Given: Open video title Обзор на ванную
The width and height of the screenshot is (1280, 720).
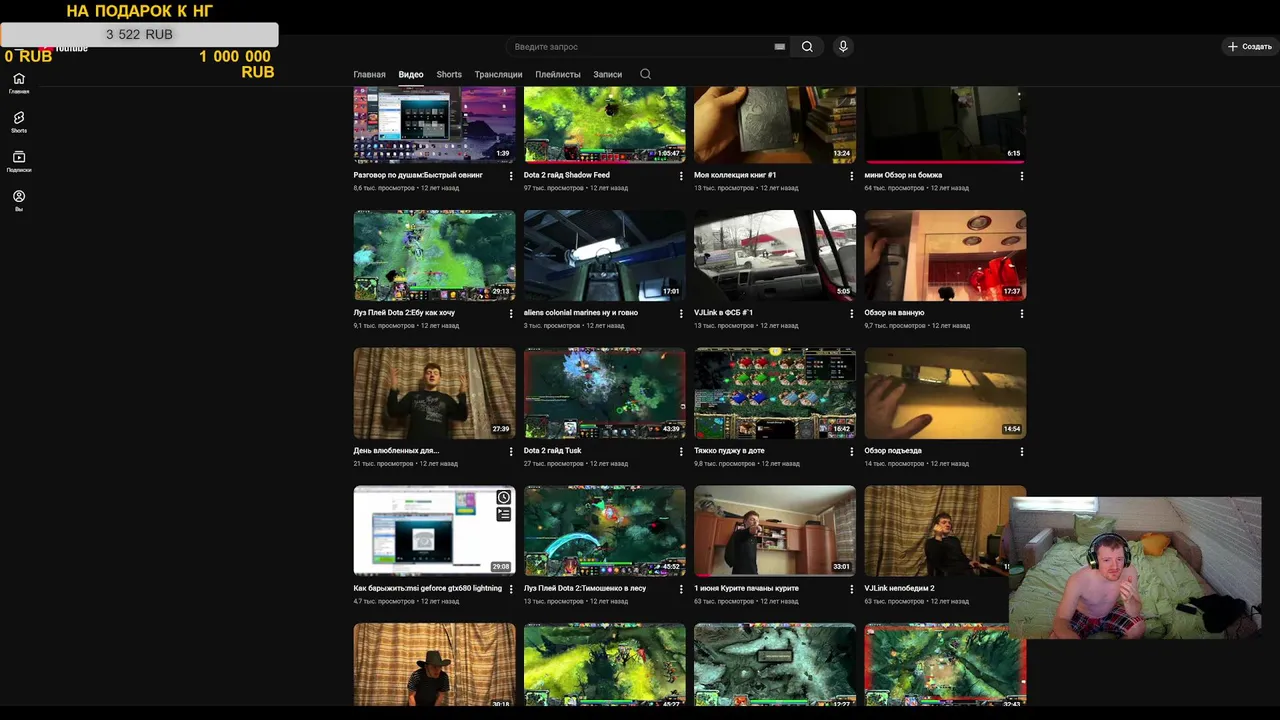Looking at the screenshot, I should coord(894,313).
